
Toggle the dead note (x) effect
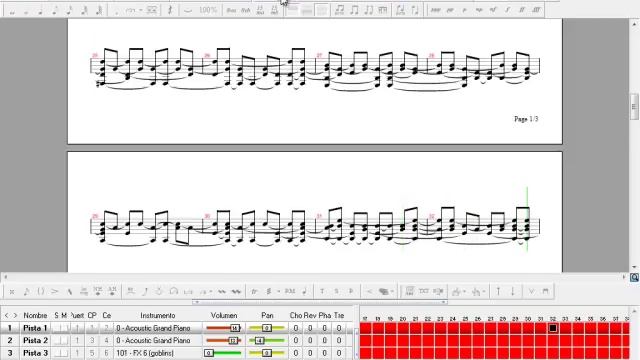click(12, 291)
